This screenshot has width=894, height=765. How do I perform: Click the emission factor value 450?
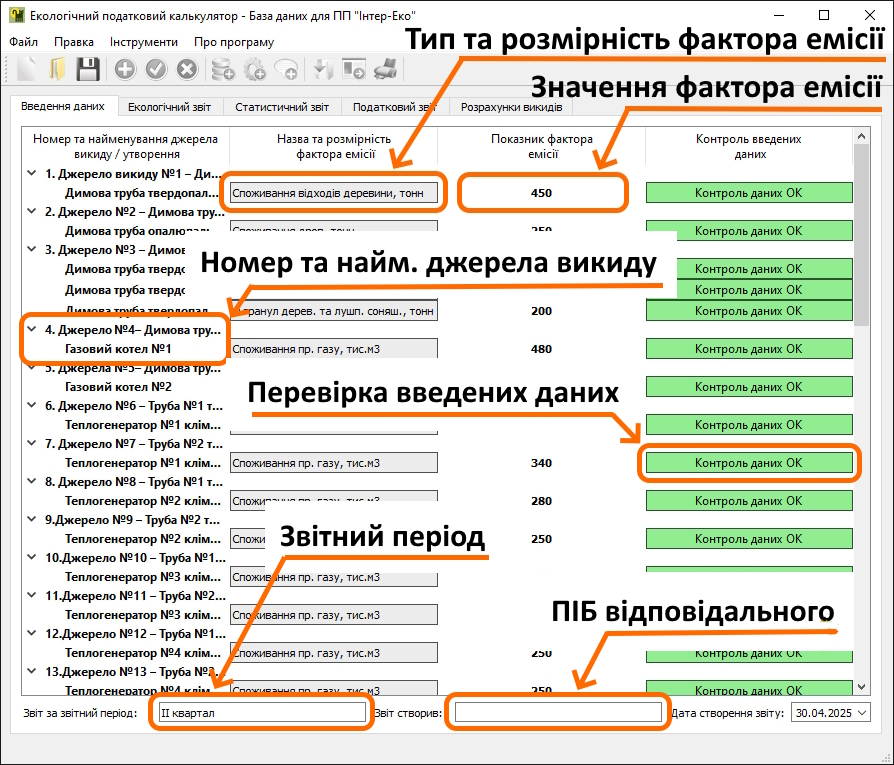(541, 193)
